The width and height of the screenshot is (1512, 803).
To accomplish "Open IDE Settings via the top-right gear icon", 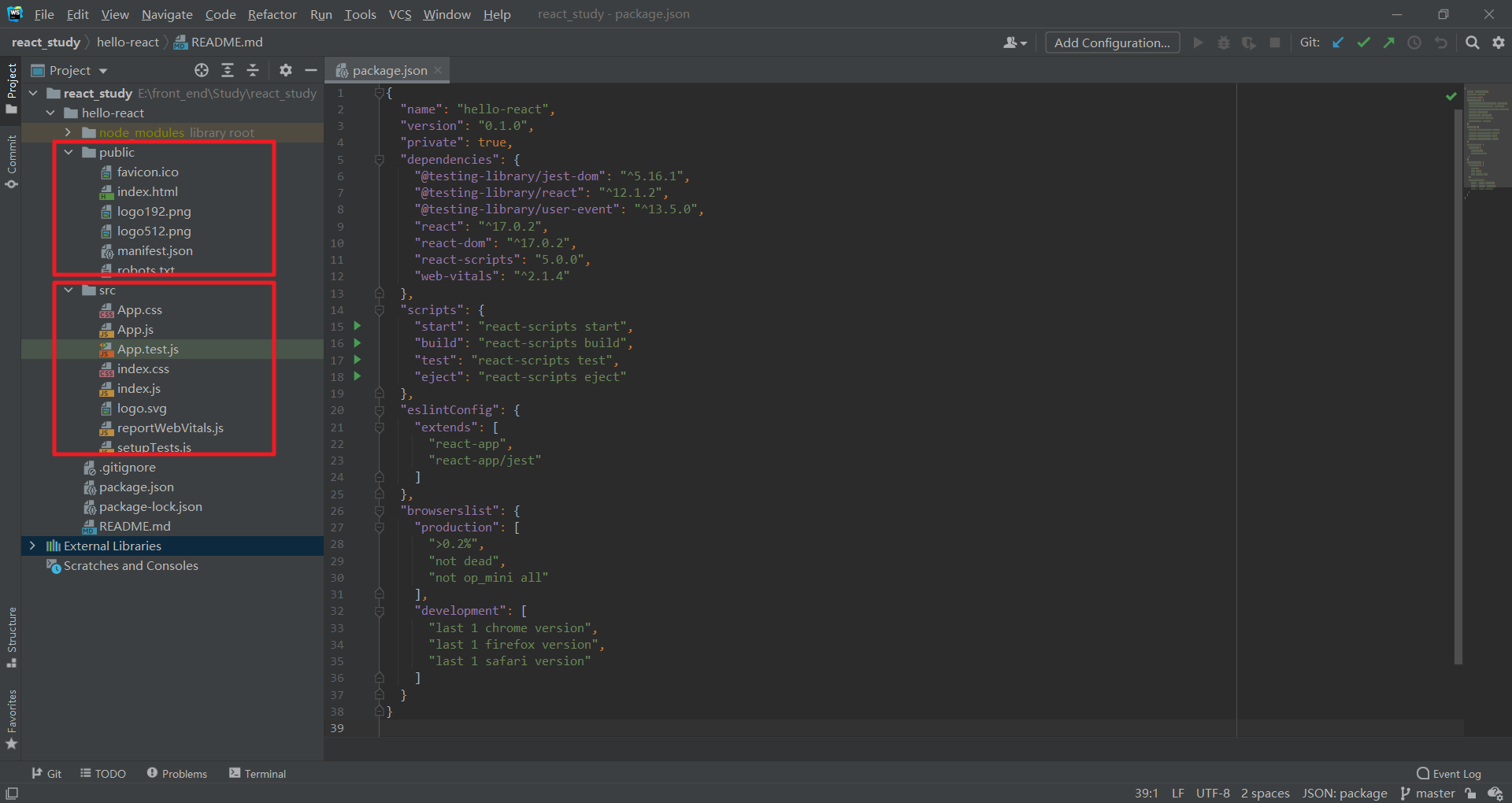I will pos(1499,42).
